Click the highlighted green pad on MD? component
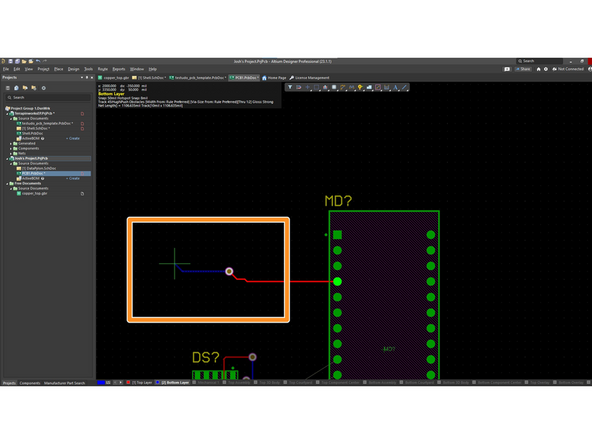The height and width of the screenshot is (444, 592). click(338, 281)
